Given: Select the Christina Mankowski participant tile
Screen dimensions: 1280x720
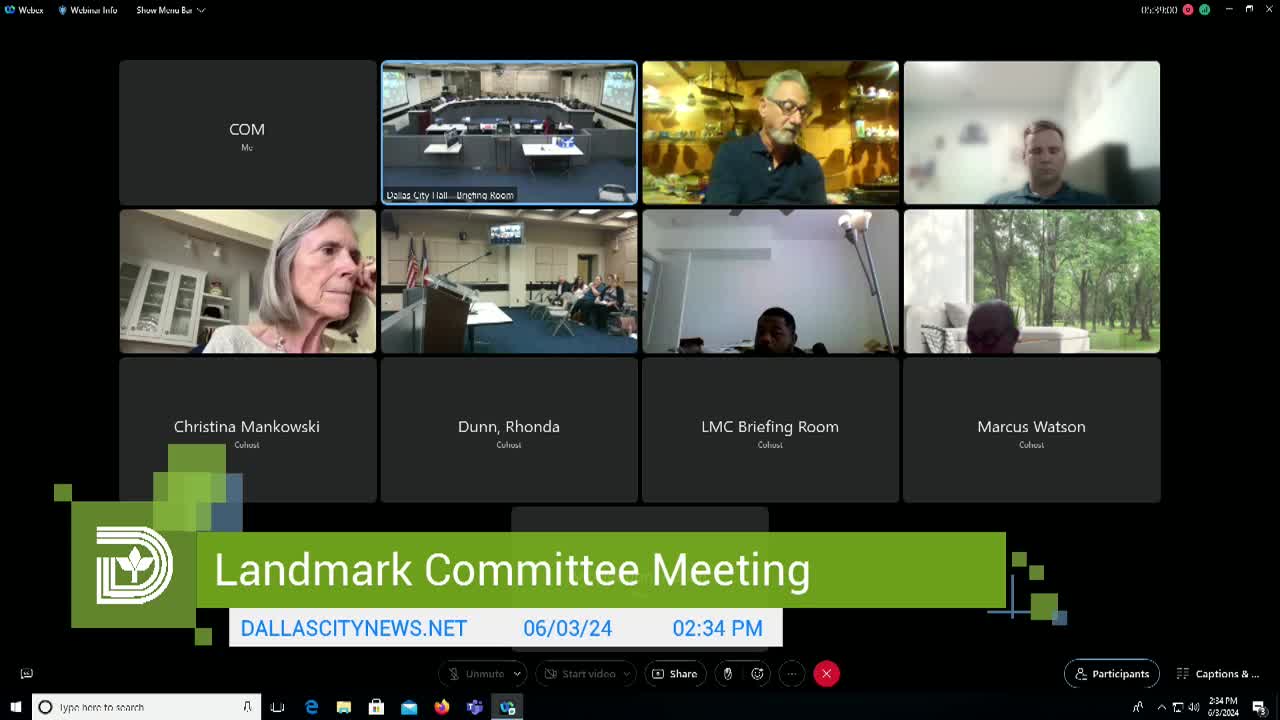Looking at the screenshot, I should [x=247, y=430].
